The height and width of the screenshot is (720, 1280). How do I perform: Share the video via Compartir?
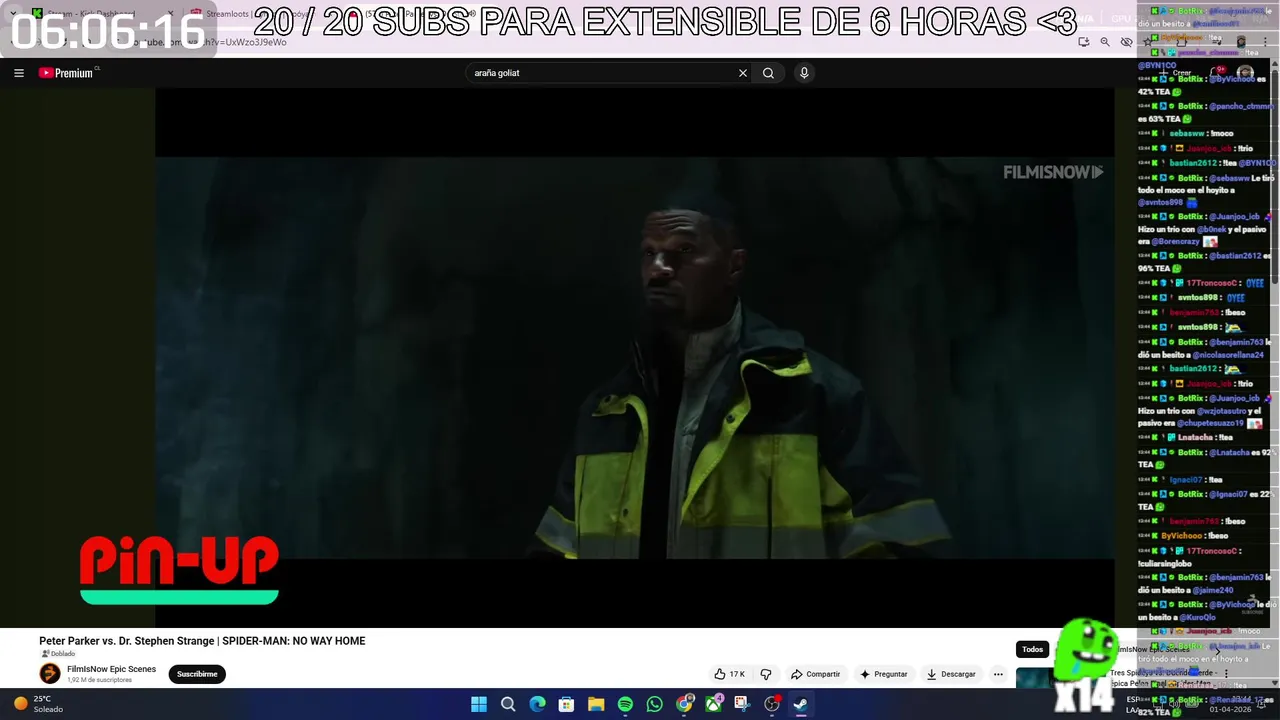point(815,674)
